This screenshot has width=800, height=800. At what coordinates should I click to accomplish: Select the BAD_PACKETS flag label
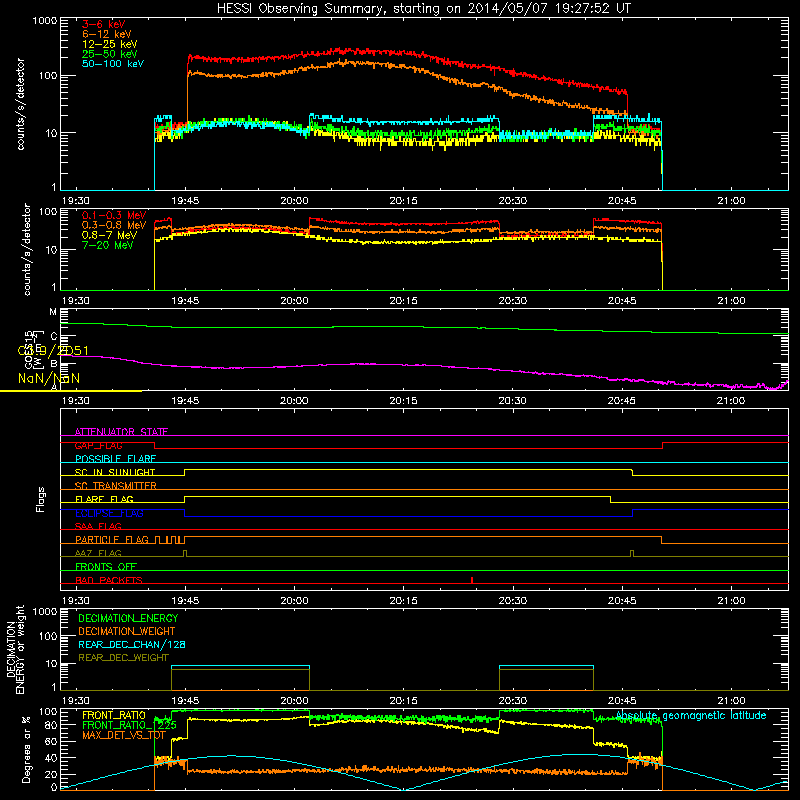[x=109, y=580]
